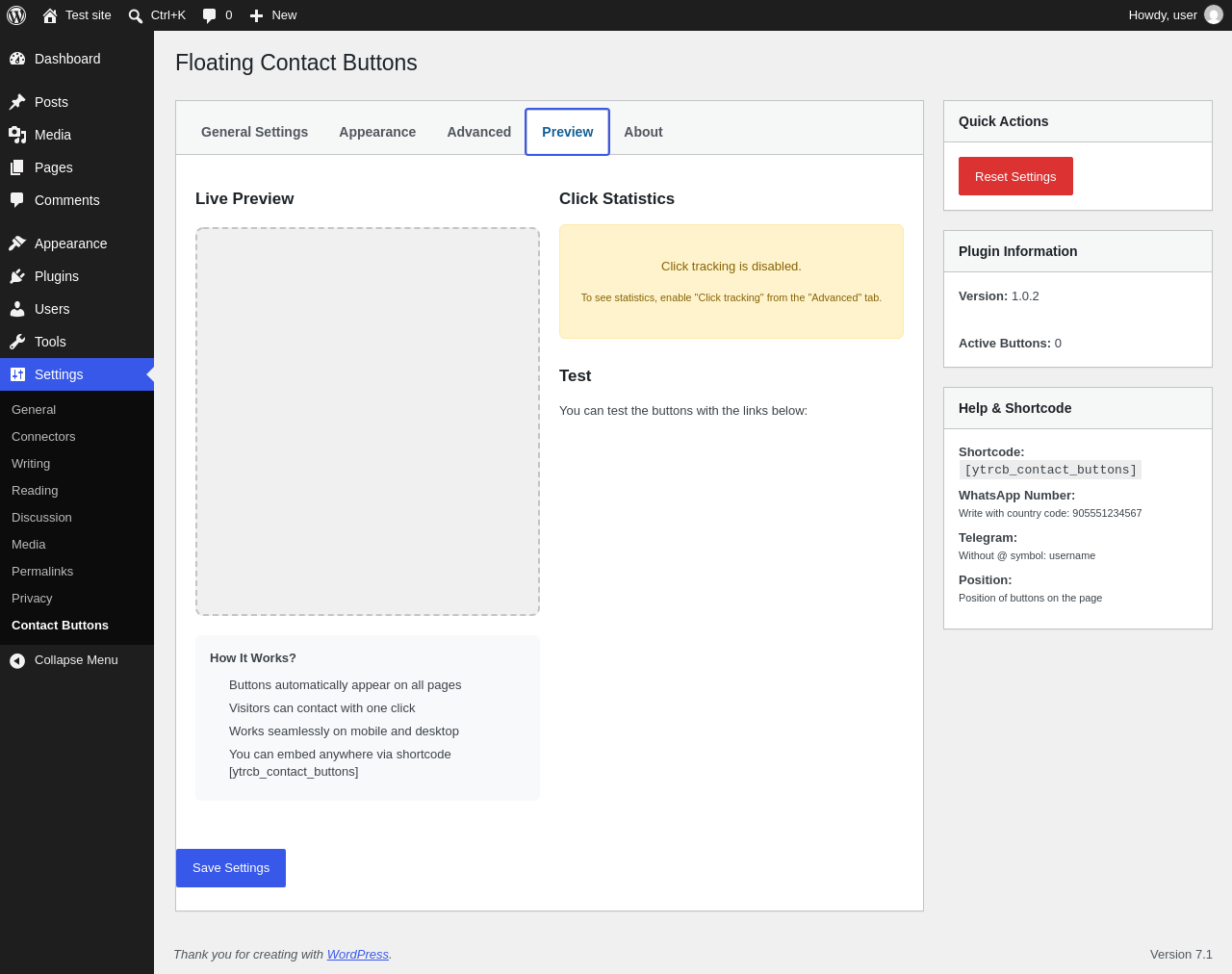1232x974 pixels.
Task: Click the Tools wrench icon
Action: point(17,342)
